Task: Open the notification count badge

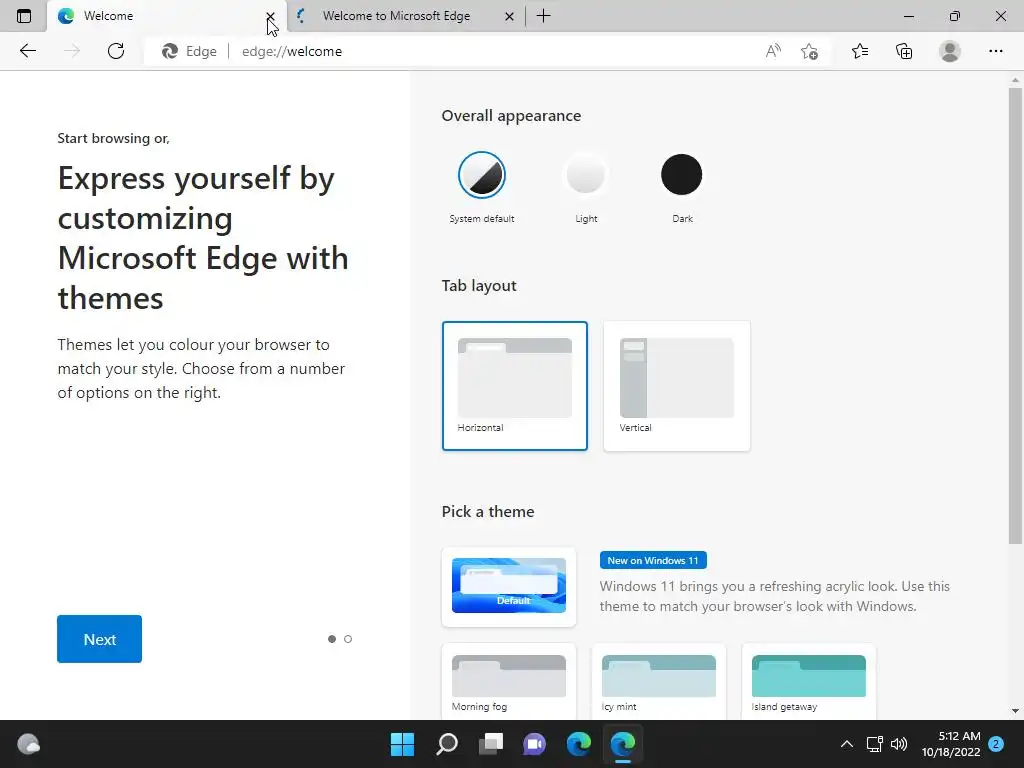Action: coord(996,744)
